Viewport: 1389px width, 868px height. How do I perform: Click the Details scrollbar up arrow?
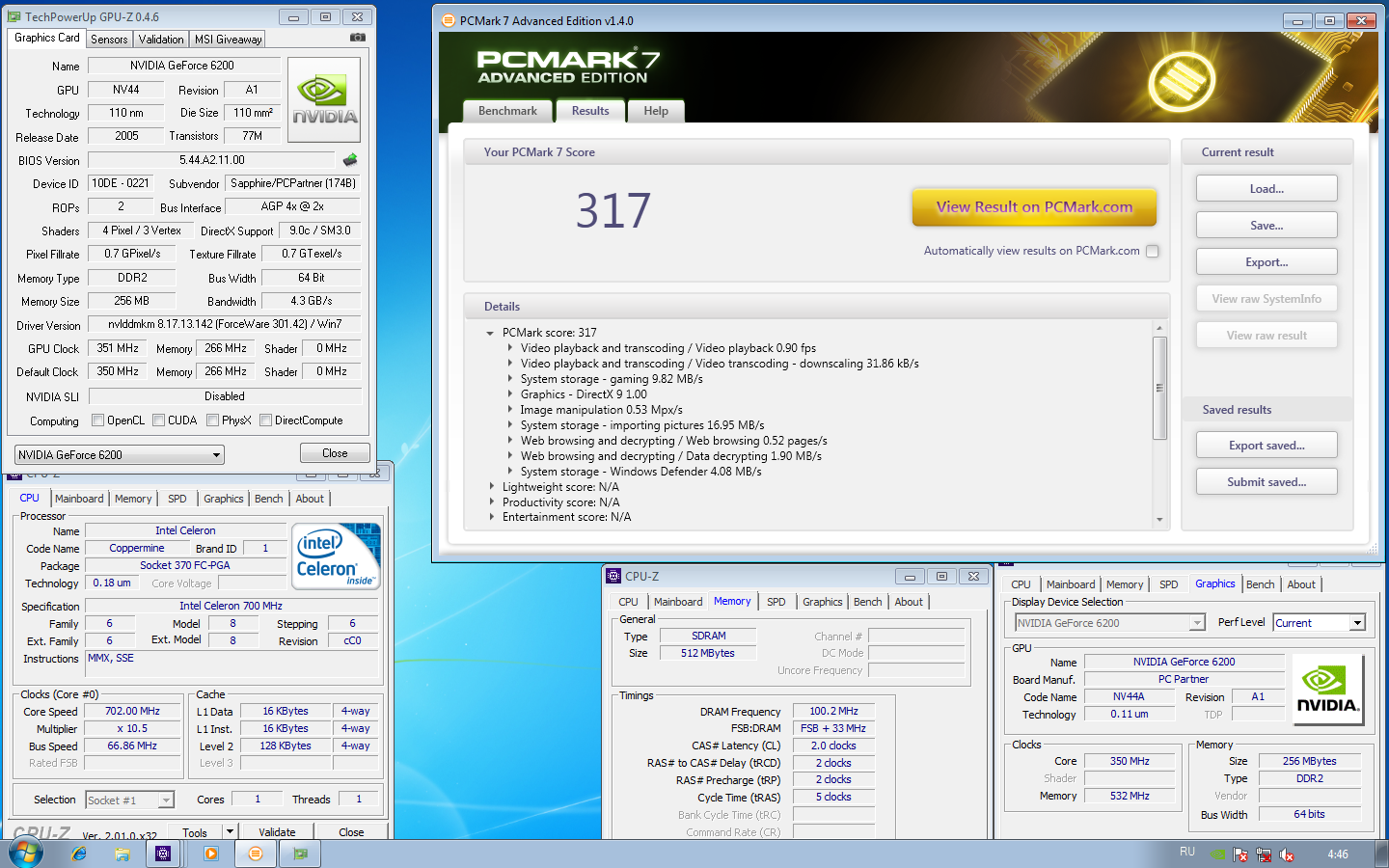[1159, 329]
